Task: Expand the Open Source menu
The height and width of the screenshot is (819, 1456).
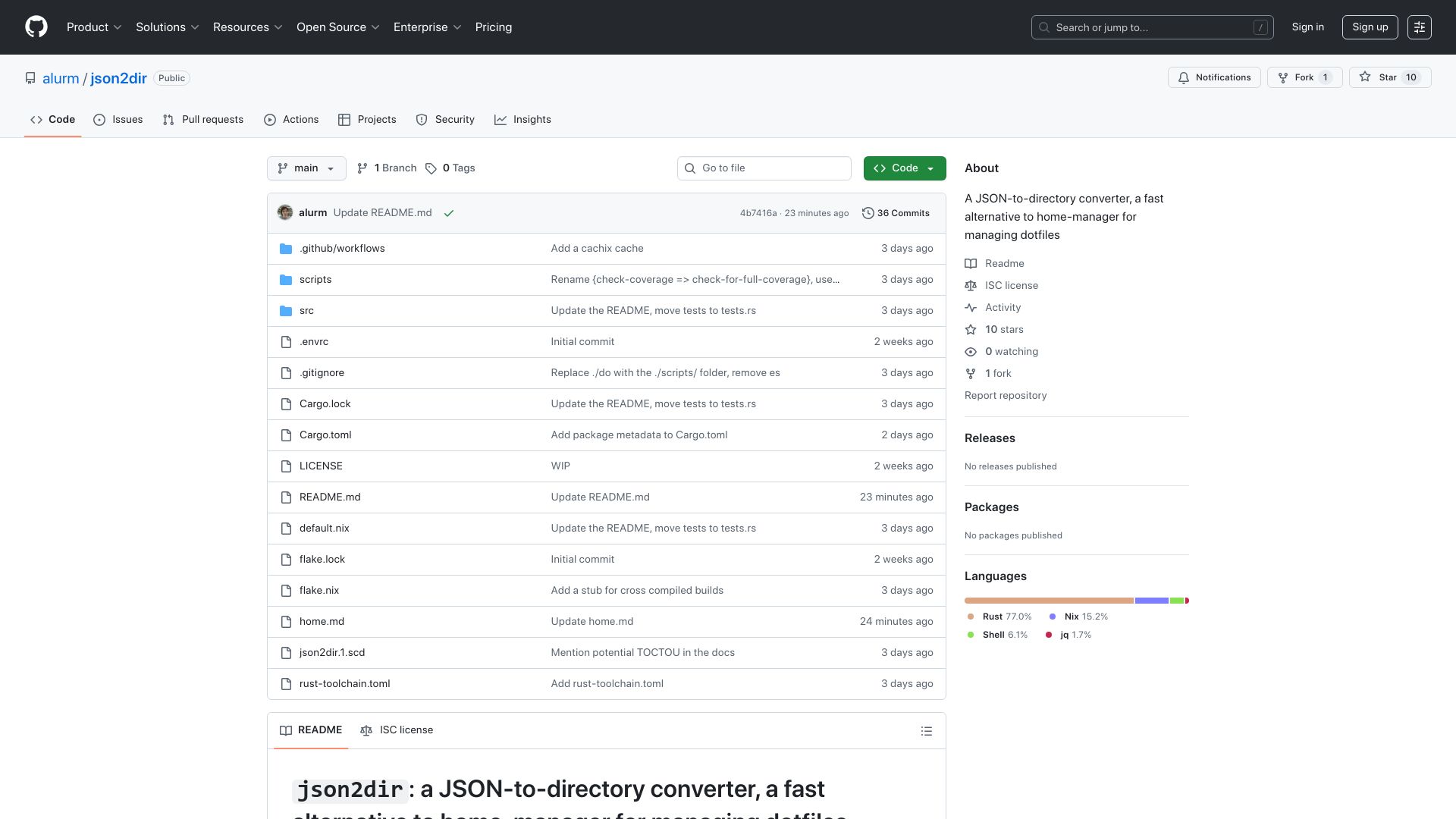Action: click(338, 27)
